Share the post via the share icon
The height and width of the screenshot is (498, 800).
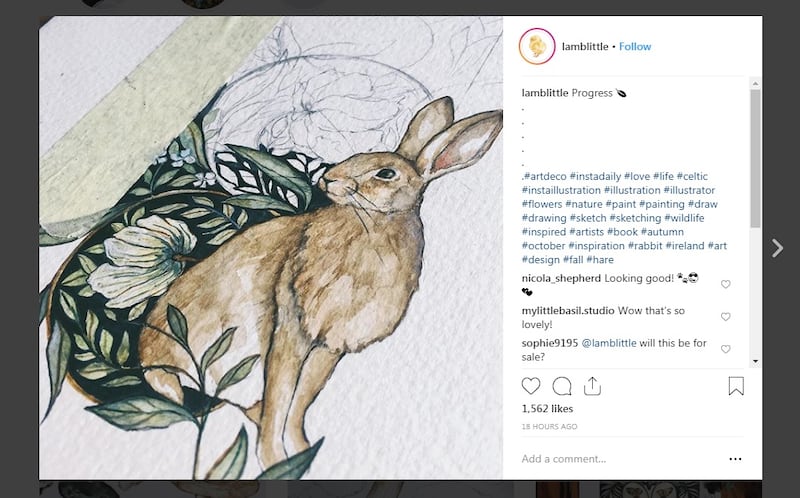(x=592, y=386)
